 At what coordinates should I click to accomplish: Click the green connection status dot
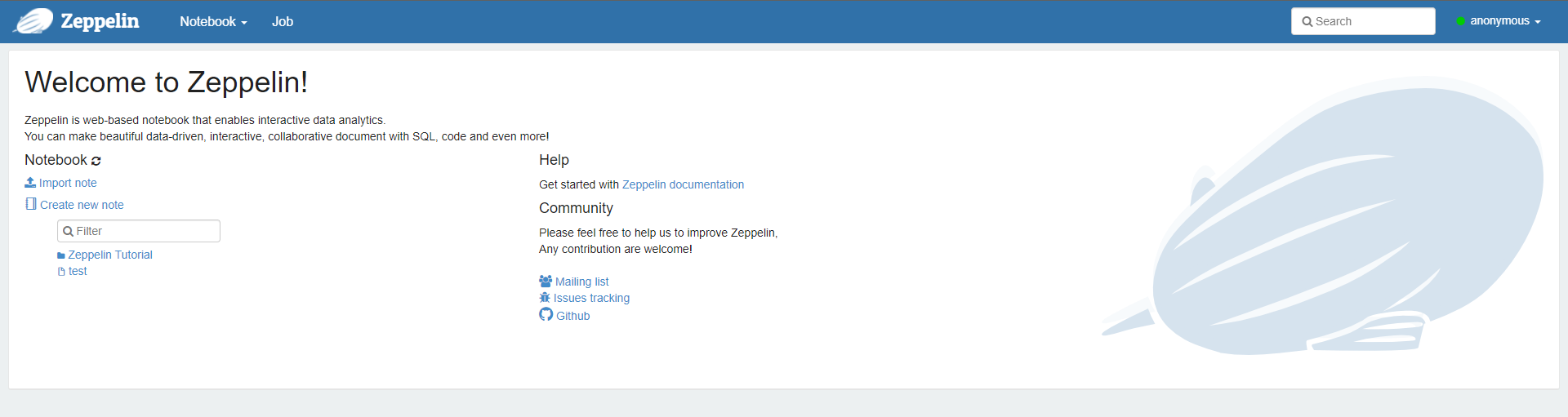tap(1460, 21)
